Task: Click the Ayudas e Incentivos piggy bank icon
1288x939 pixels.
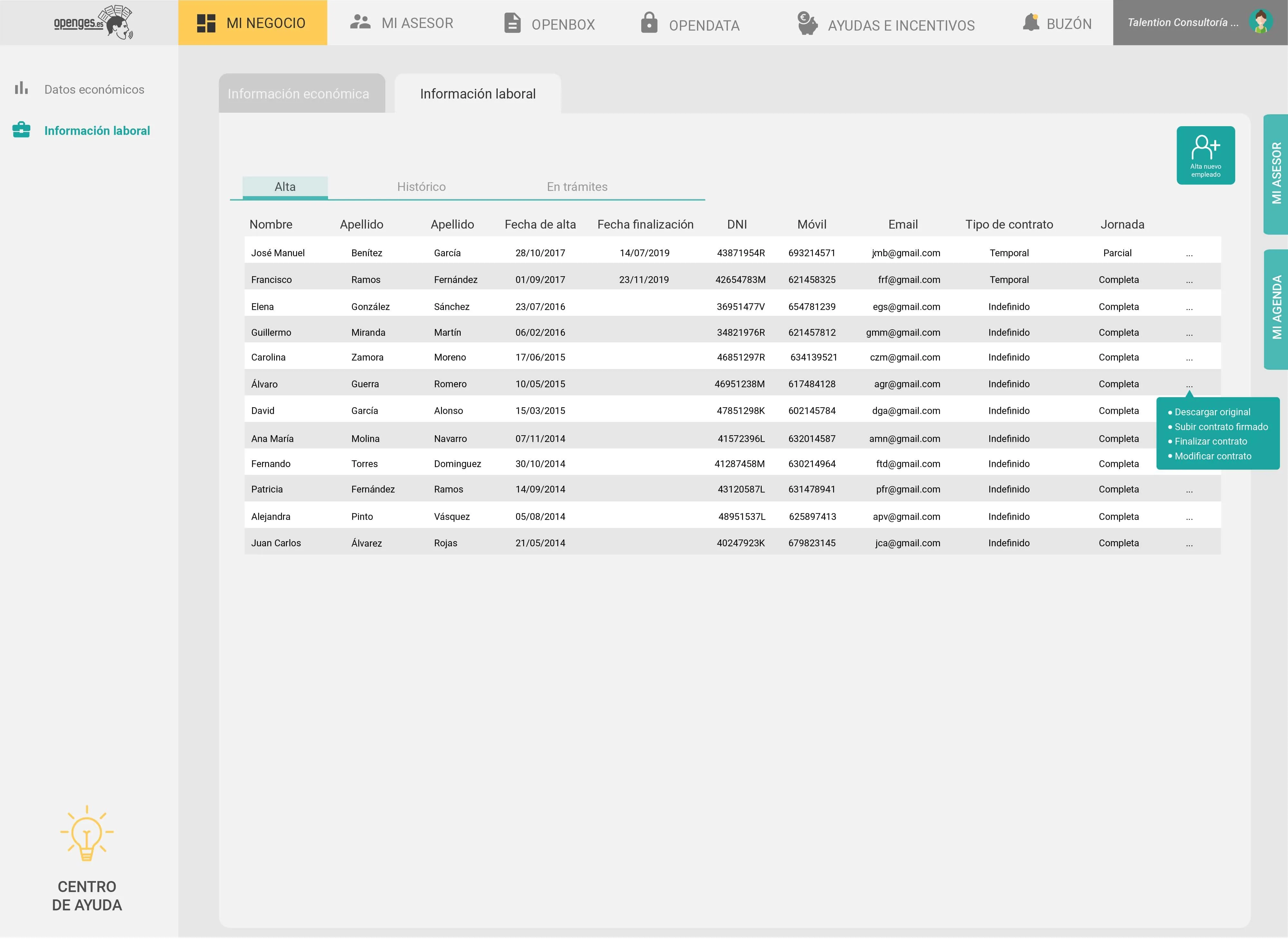Action: point(807,23)
